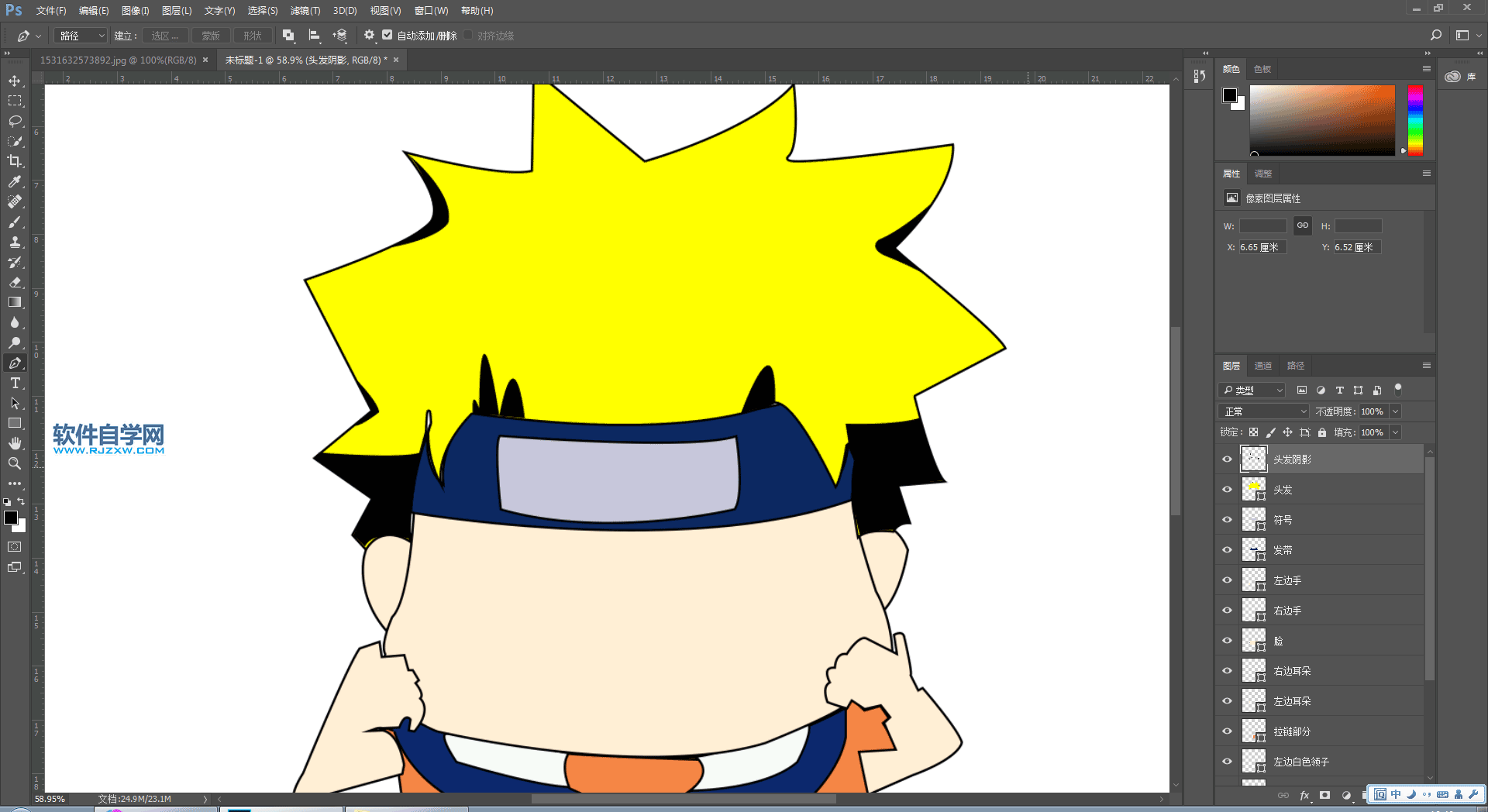Image resolution: width=1488 pixels, height=812 pixels.
Task: Click the rainbow hue slider strip
Action: click(x=1415, y=120)
